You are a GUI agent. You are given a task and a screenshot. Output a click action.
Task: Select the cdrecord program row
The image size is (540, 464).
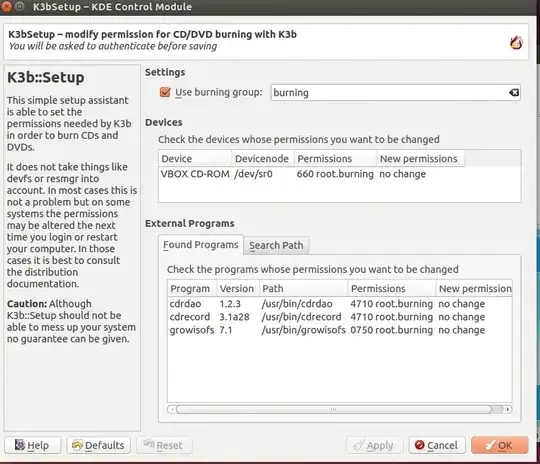tap(339, 317)
